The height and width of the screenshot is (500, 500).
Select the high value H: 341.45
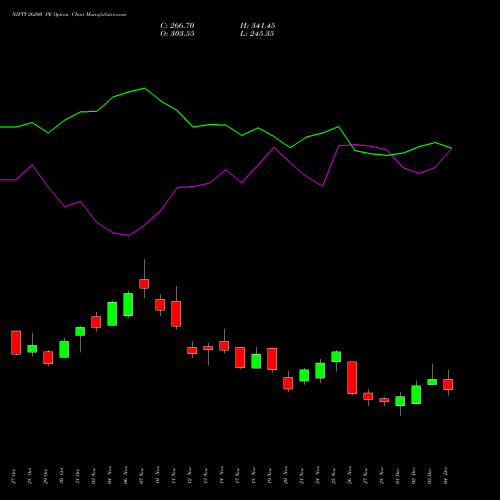(x=257, y=26)
